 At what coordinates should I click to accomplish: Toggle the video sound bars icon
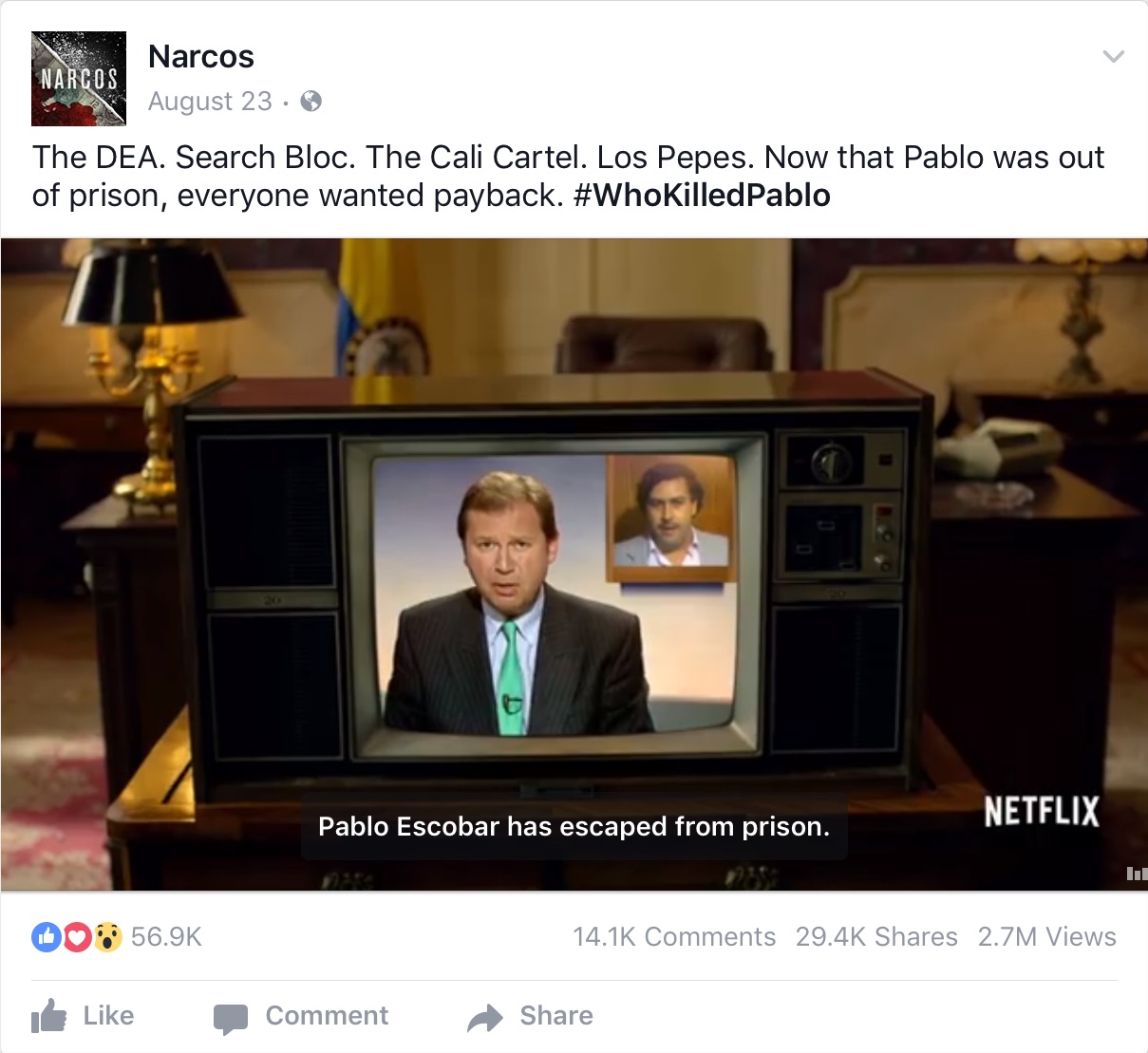[x=1136, y=874]
